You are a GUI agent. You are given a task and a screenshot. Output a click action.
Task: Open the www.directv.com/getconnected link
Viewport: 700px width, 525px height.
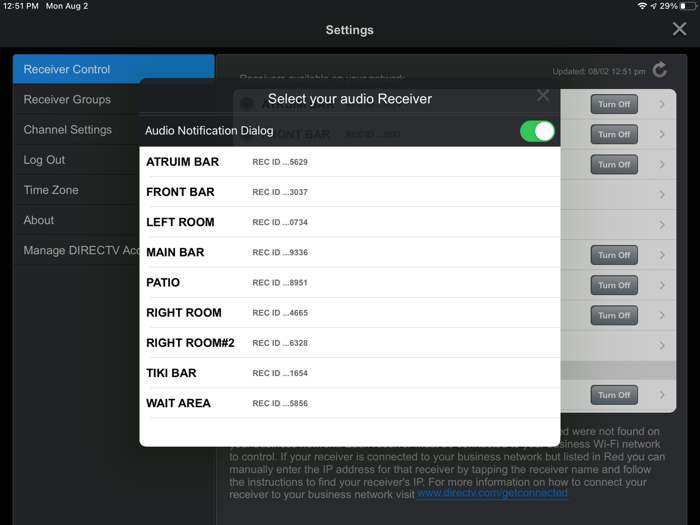point(492,493)
